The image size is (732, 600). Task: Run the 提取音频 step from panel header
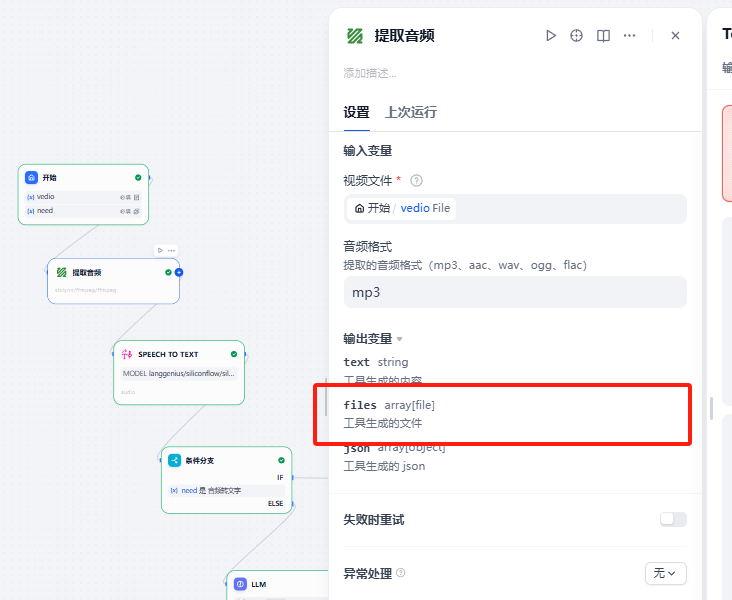point(551,35)
